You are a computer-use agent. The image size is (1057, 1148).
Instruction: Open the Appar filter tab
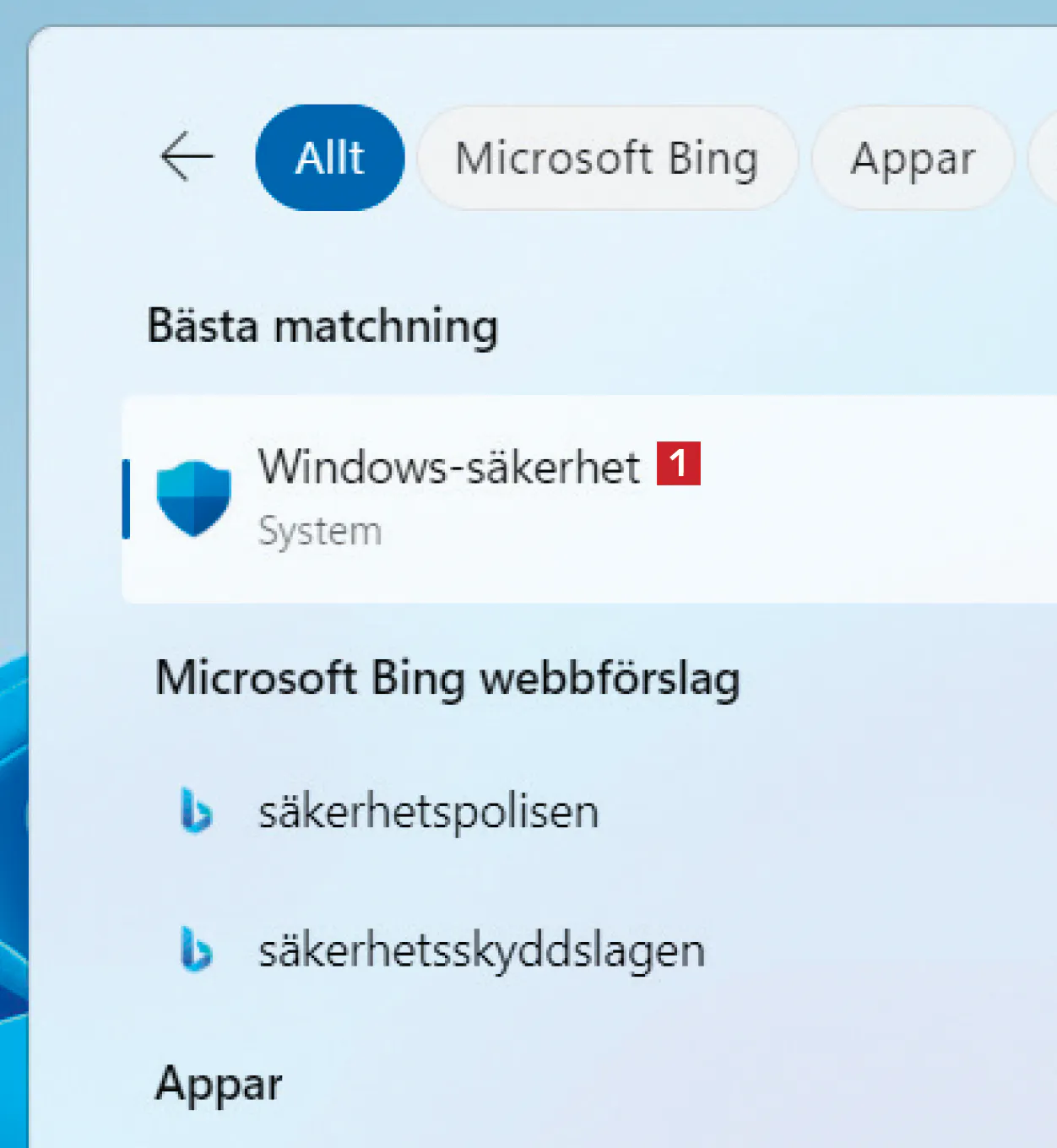click(x=912, y=158)
